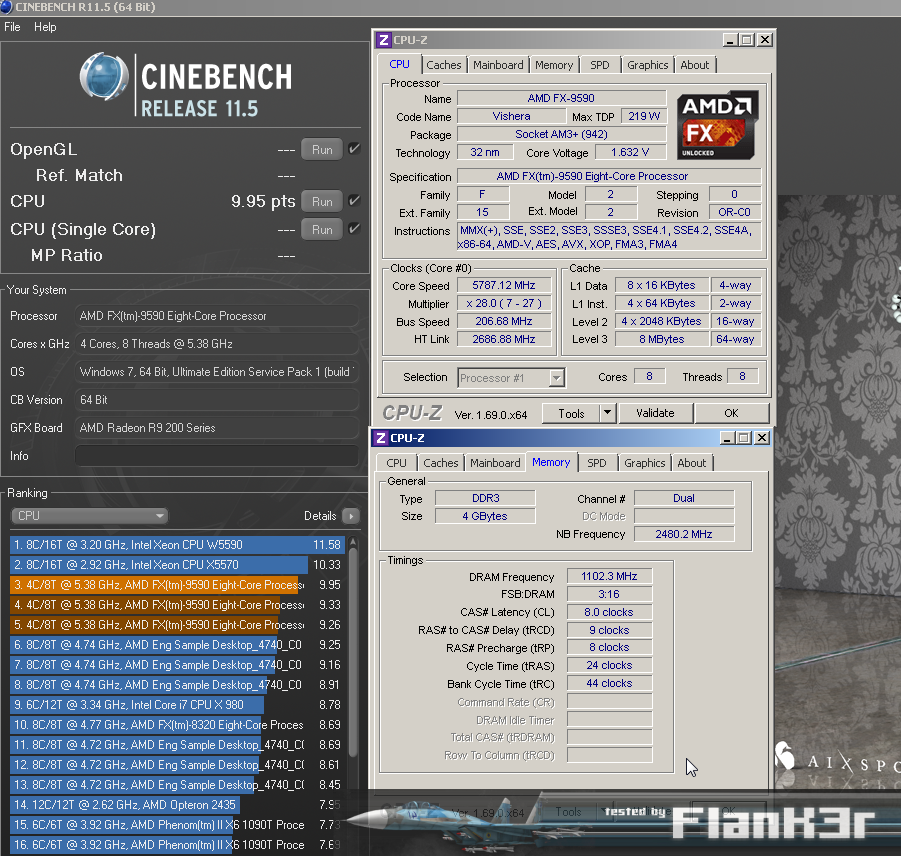The width and height of the screenshot is (901, 856).
Task: Click the Max TDP value 219 W
Action: [644, 116]
